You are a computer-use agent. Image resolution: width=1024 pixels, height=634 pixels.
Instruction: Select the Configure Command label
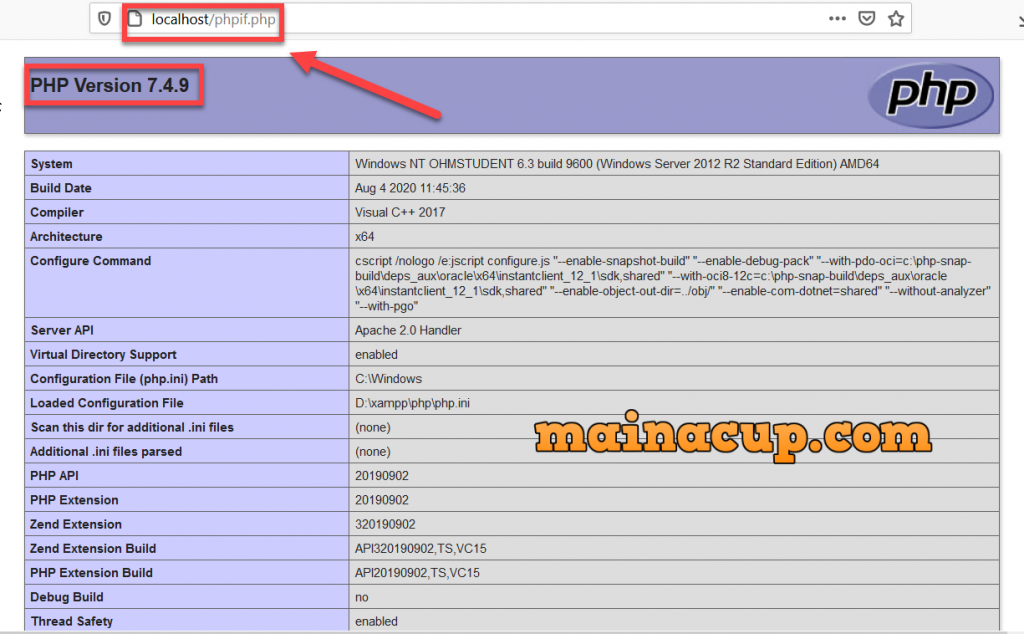click(x=90, y=261)
